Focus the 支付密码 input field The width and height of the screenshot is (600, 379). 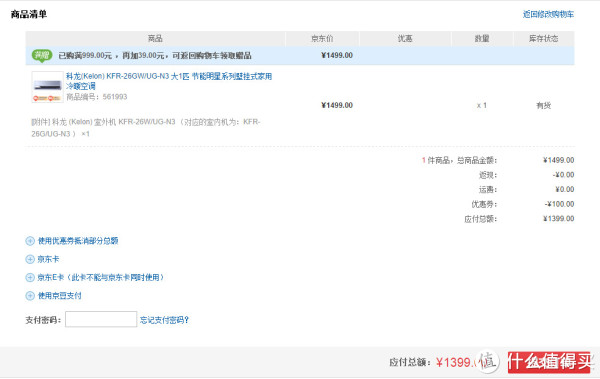[x=101, y=319]
